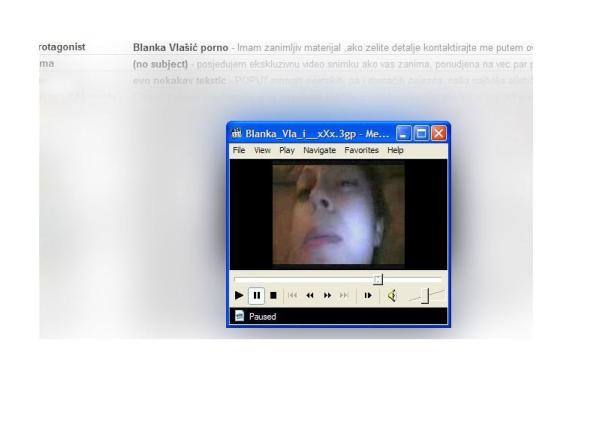Open the first email in the list
This screenshot has height=433, width=600.
click(x=286, y=47)
